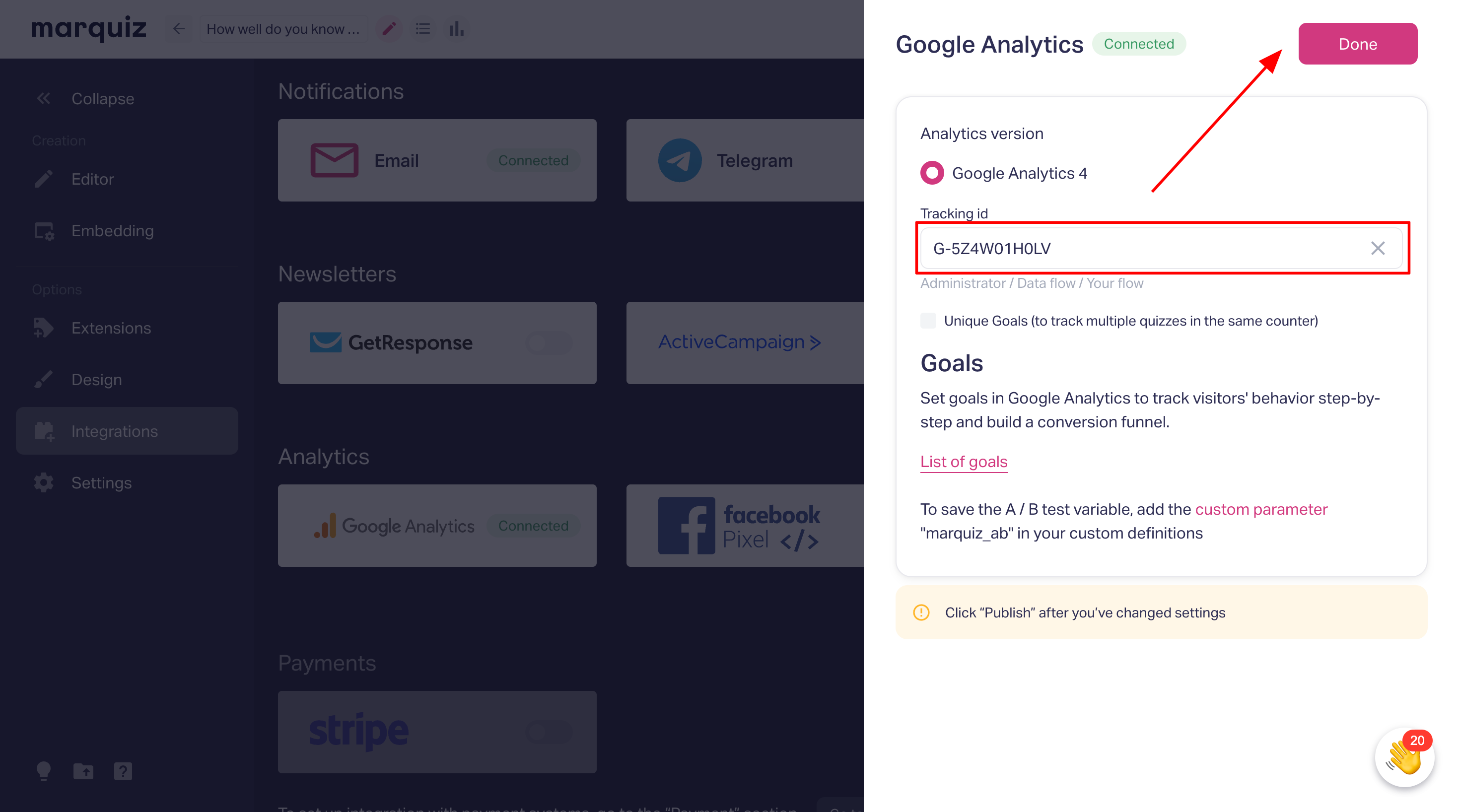Click the lightbulb icon at sidebar bottom

pyautogui.click(x=44, y=771)
